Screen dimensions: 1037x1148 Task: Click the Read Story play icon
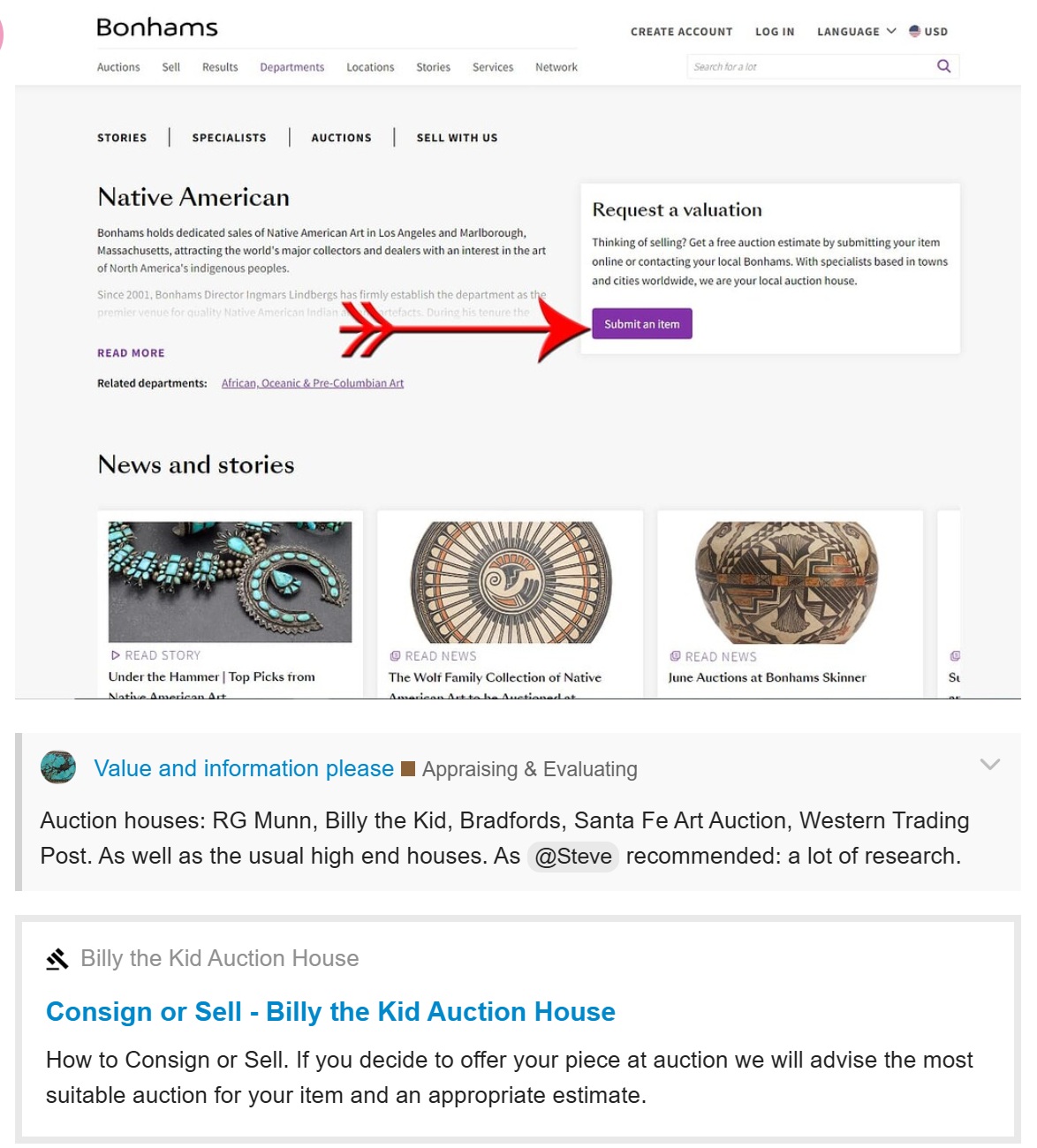pyautogui.click(x=116, y=655)
